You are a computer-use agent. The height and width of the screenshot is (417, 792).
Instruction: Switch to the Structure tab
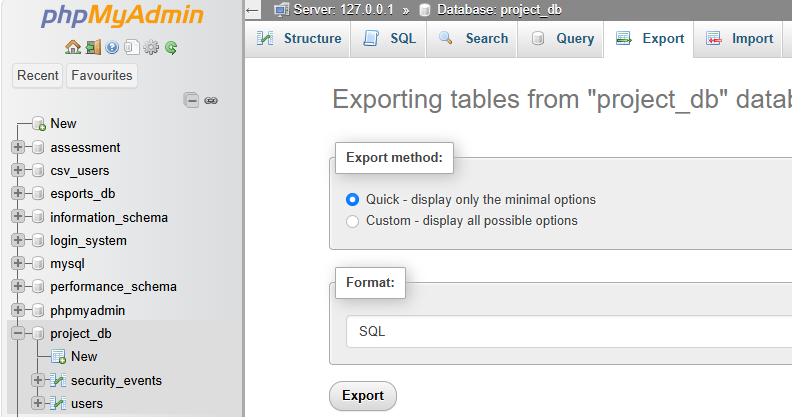pos(299,39)
